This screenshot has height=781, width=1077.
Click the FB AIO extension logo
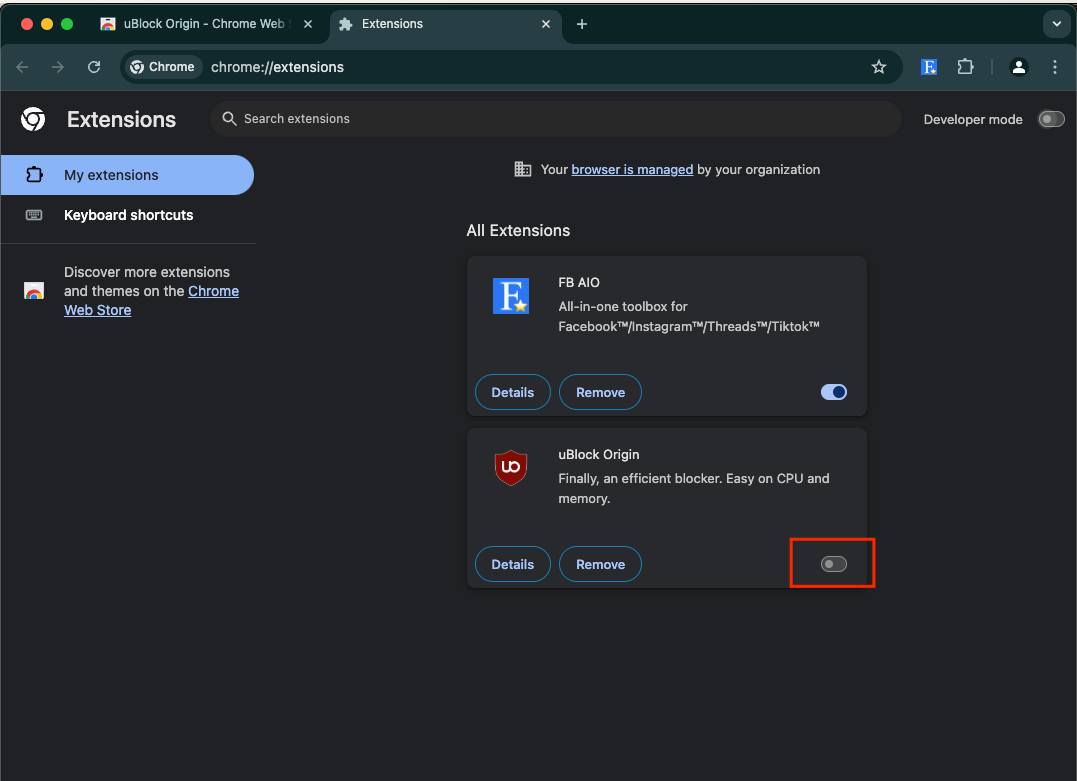[510, 295]
